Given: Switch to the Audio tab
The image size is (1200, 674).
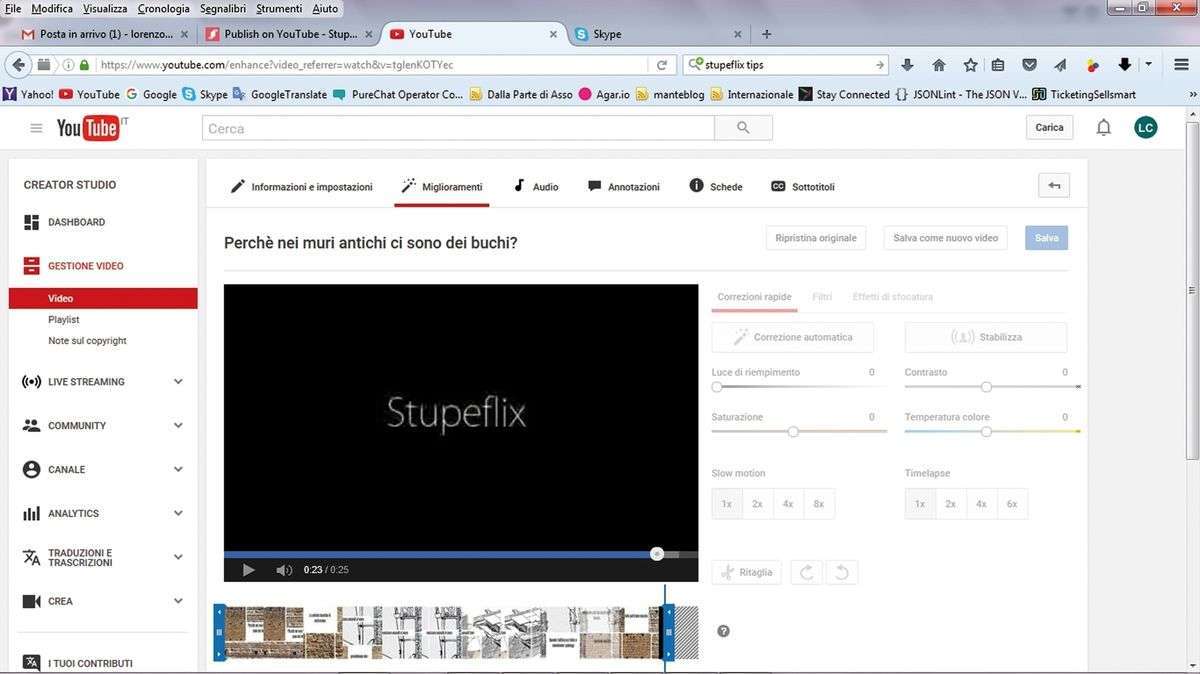Looking at the screenshot, I should point(536,187).
